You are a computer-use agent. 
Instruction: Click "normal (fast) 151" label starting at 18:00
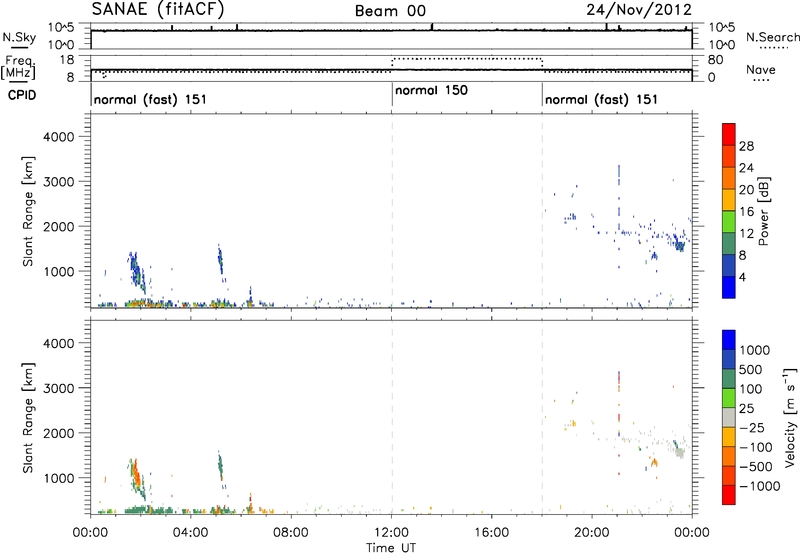[x=601, y=99]
